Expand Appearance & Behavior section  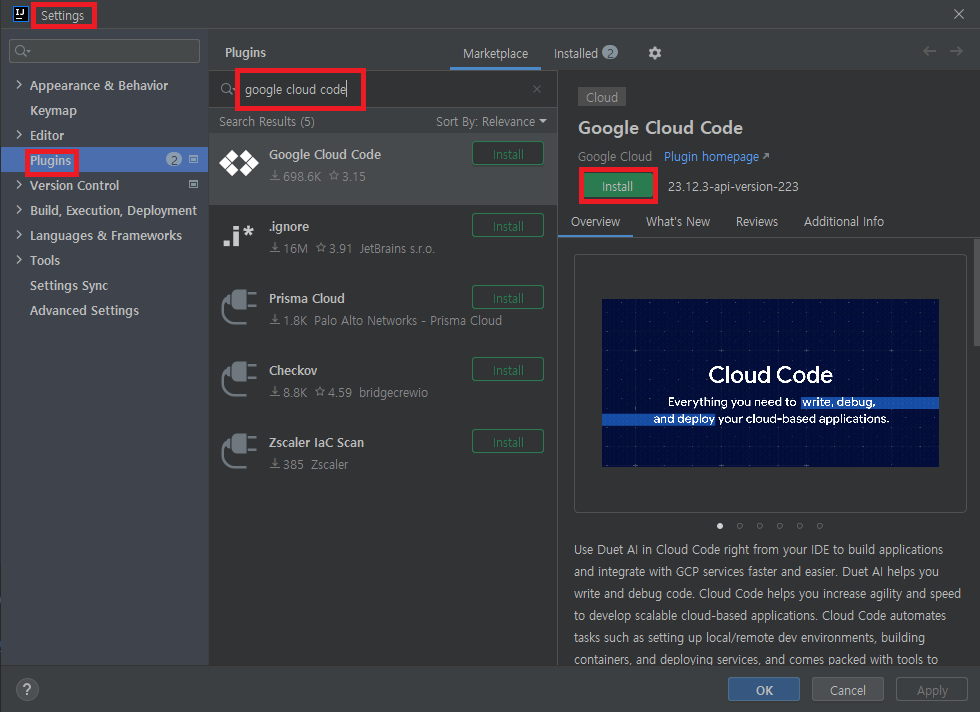19,84
